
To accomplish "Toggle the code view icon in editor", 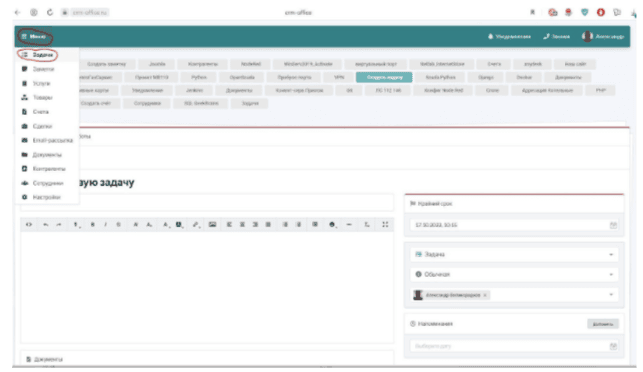I will coord(29,224).
